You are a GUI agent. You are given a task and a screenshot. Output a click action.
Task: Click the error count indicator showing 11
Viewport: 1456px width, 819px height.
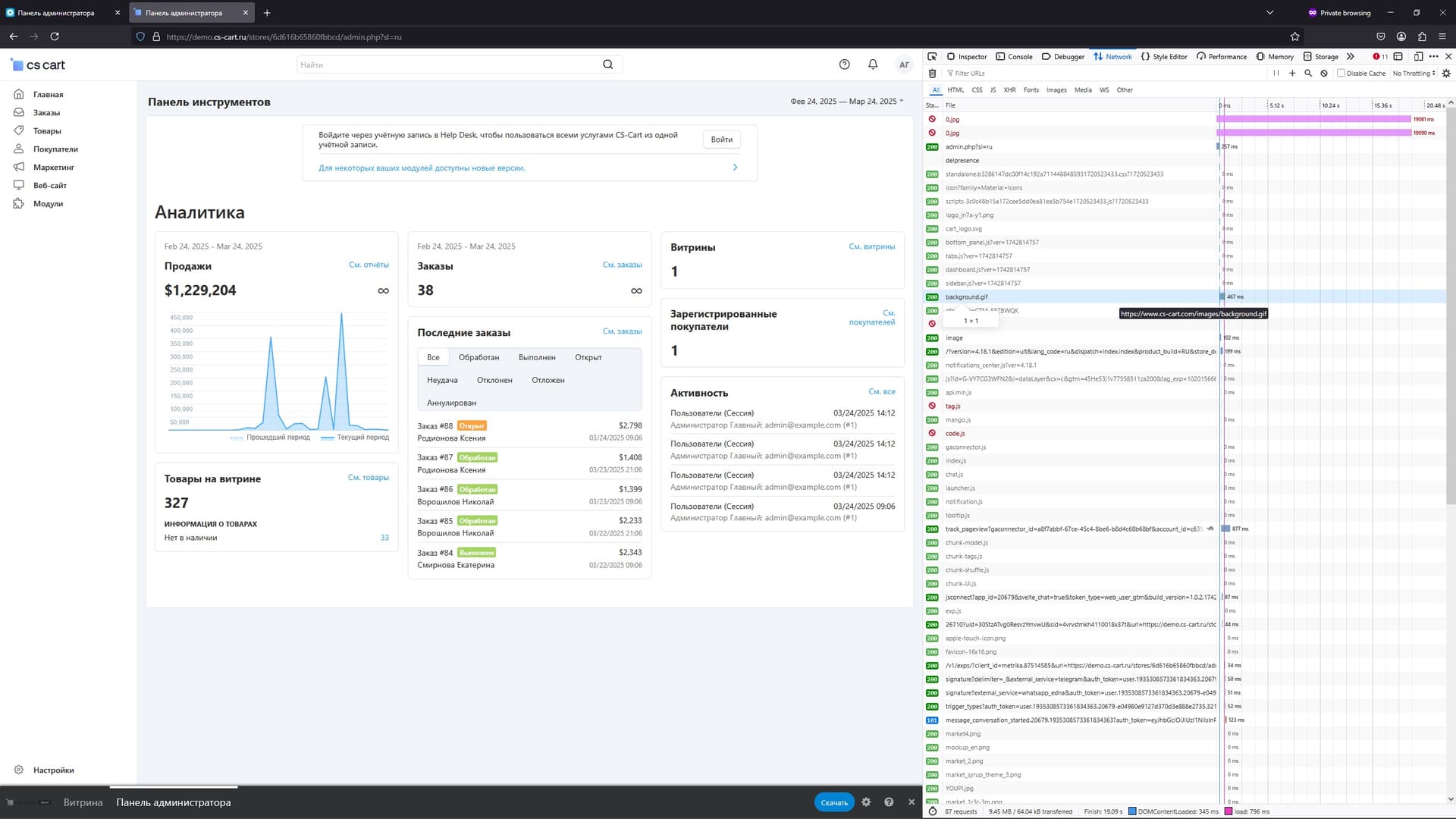pyautogui.click(x=1380, y=56)
